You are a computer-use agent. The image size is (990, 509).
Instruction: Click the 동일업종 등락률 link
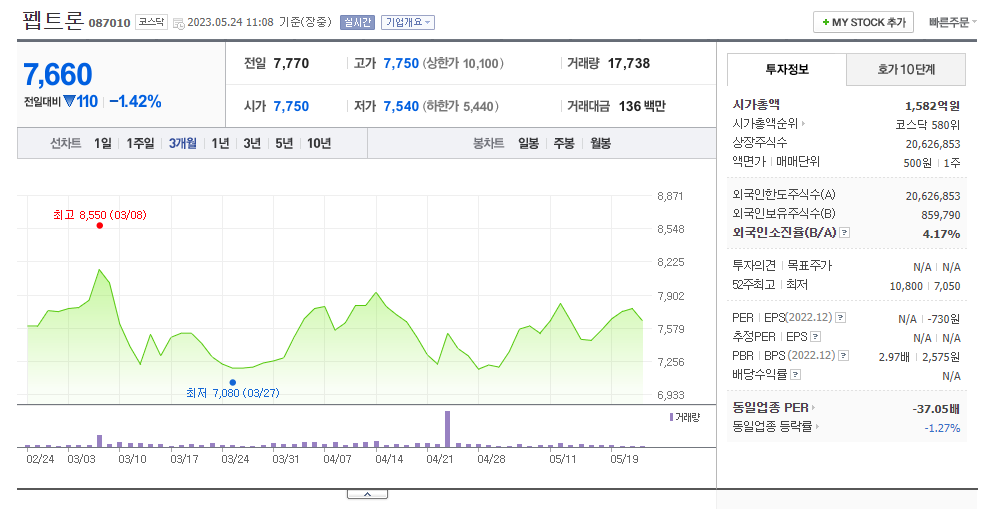(x=772, y=428)
